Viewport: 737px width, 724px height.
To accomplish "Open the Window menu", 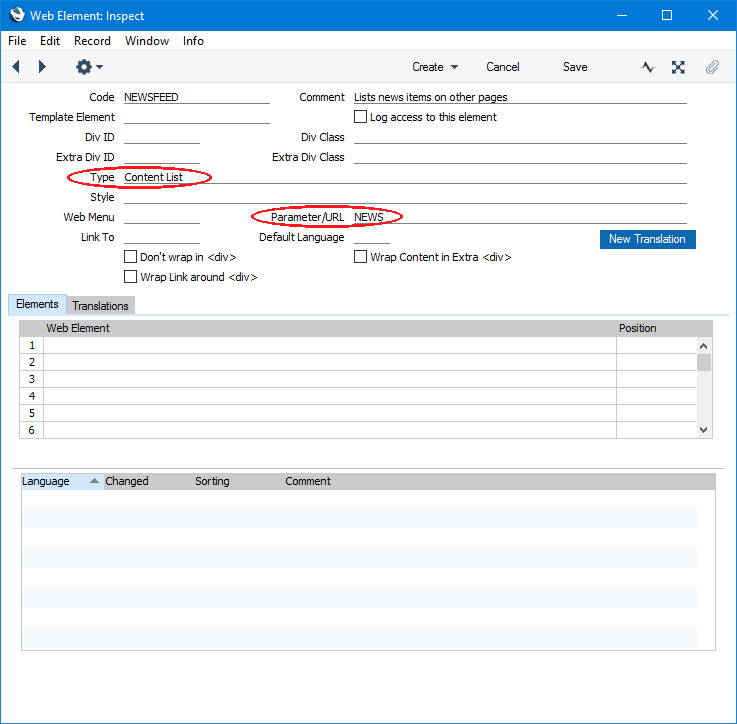I will tap(147, 41).
